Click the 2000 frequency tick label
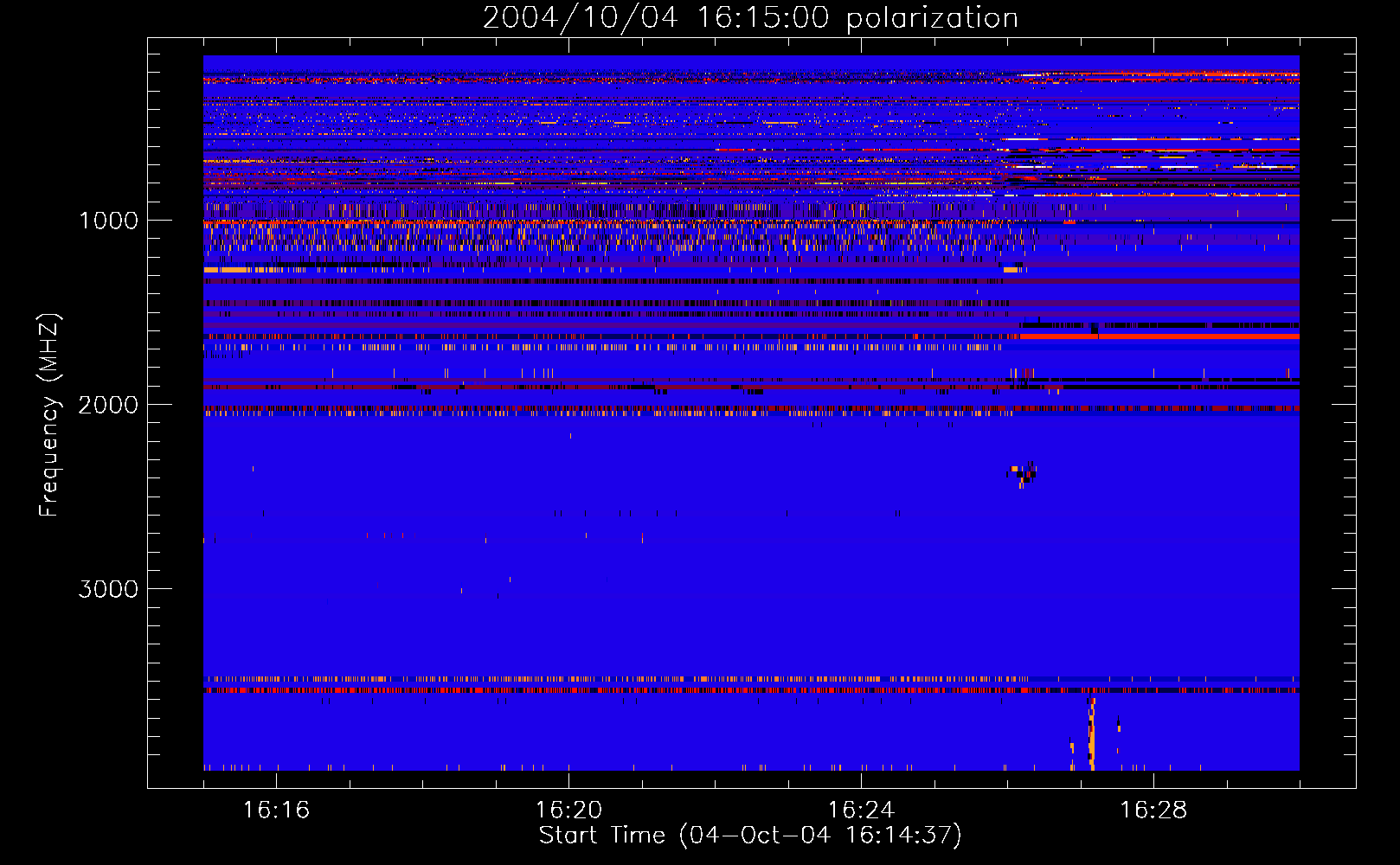The height and width of the screenshot is (865, 1400). 108,405
